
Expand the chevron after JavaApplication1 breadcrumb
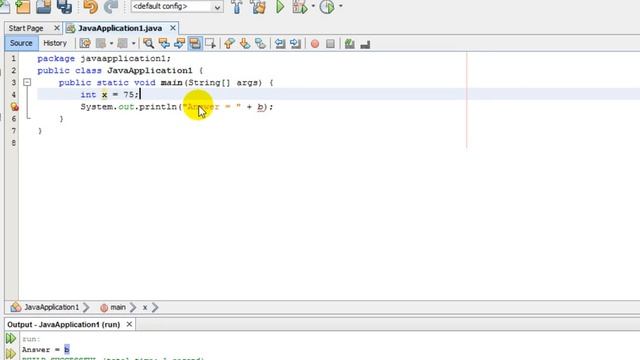[x=86, y=307]
